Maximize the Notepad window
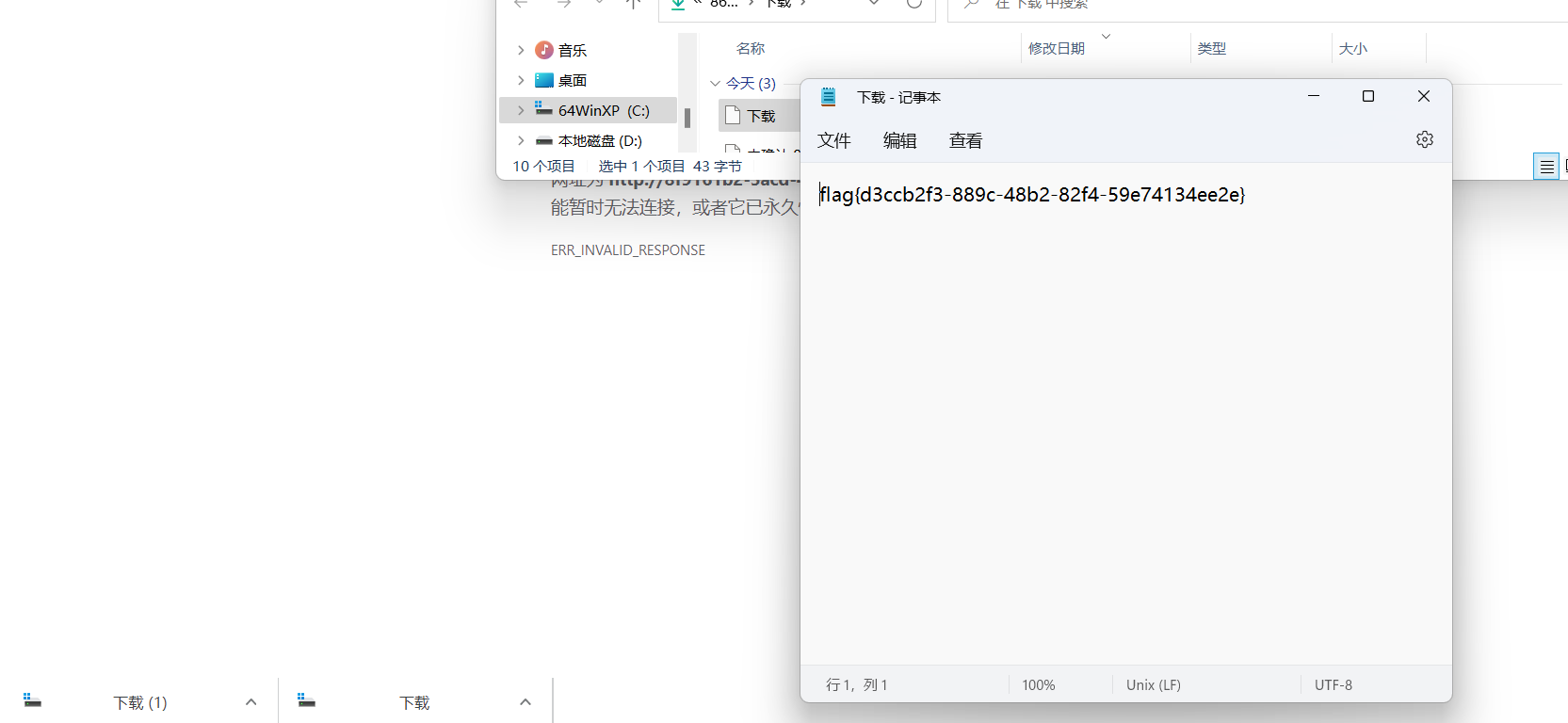 pyautogui.click(x=1368, y=96)
